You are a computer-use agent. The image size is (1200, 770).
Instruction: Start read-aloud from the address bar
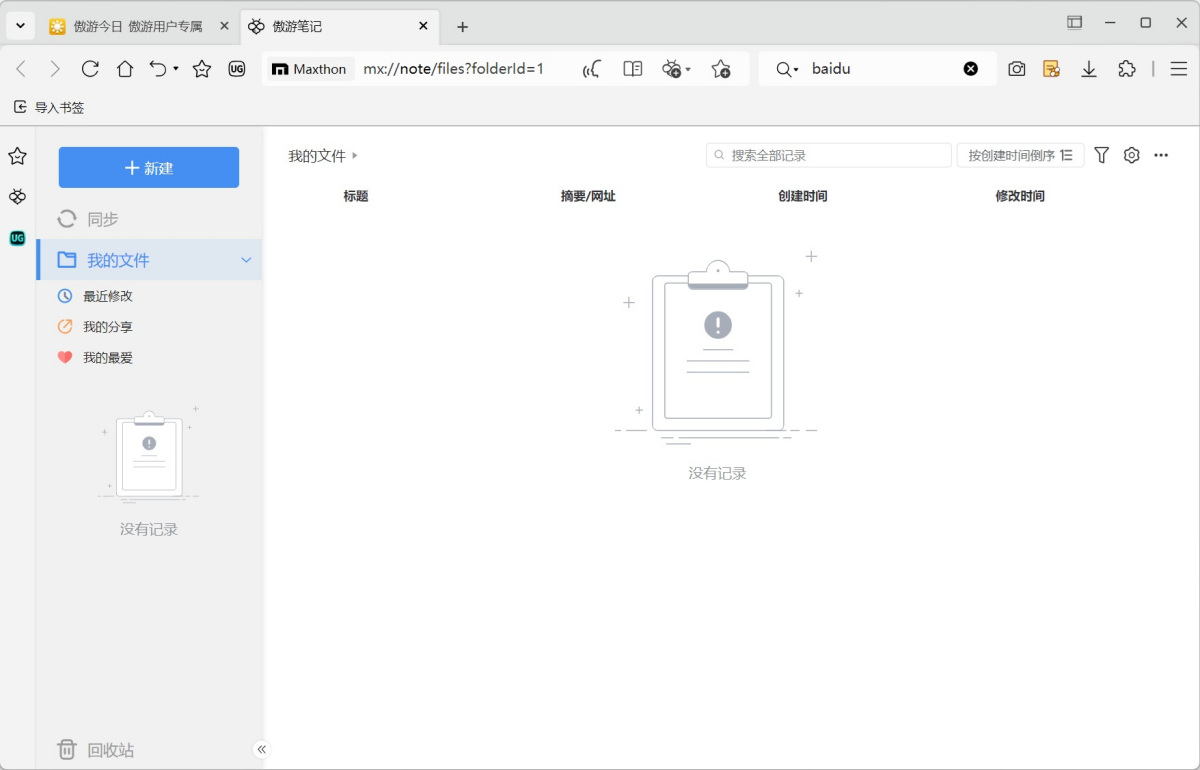[x=591, y=69]
